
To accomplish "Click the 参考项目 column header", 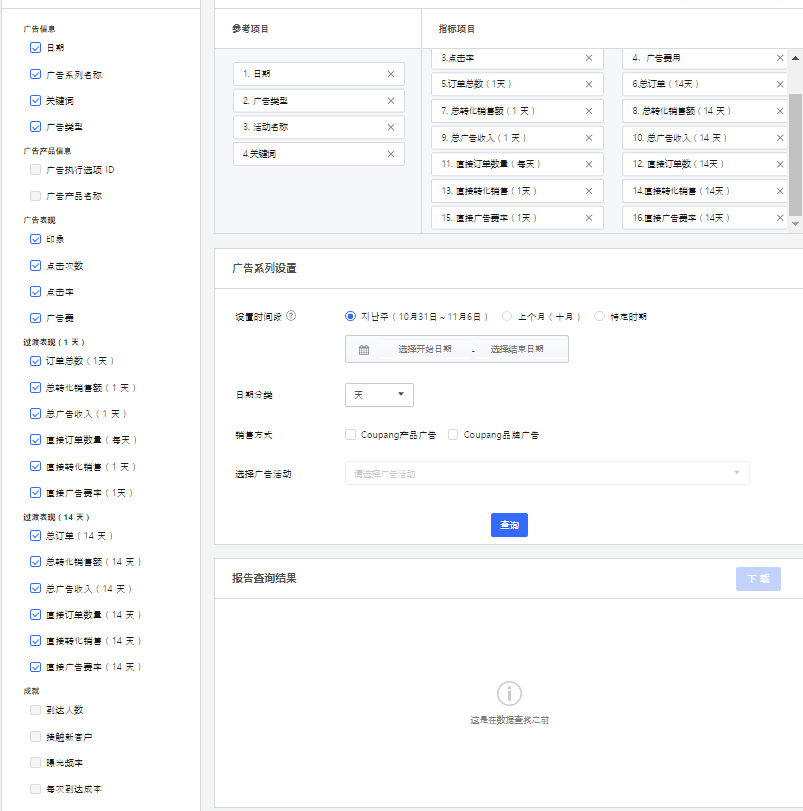I will click(250, 29).
